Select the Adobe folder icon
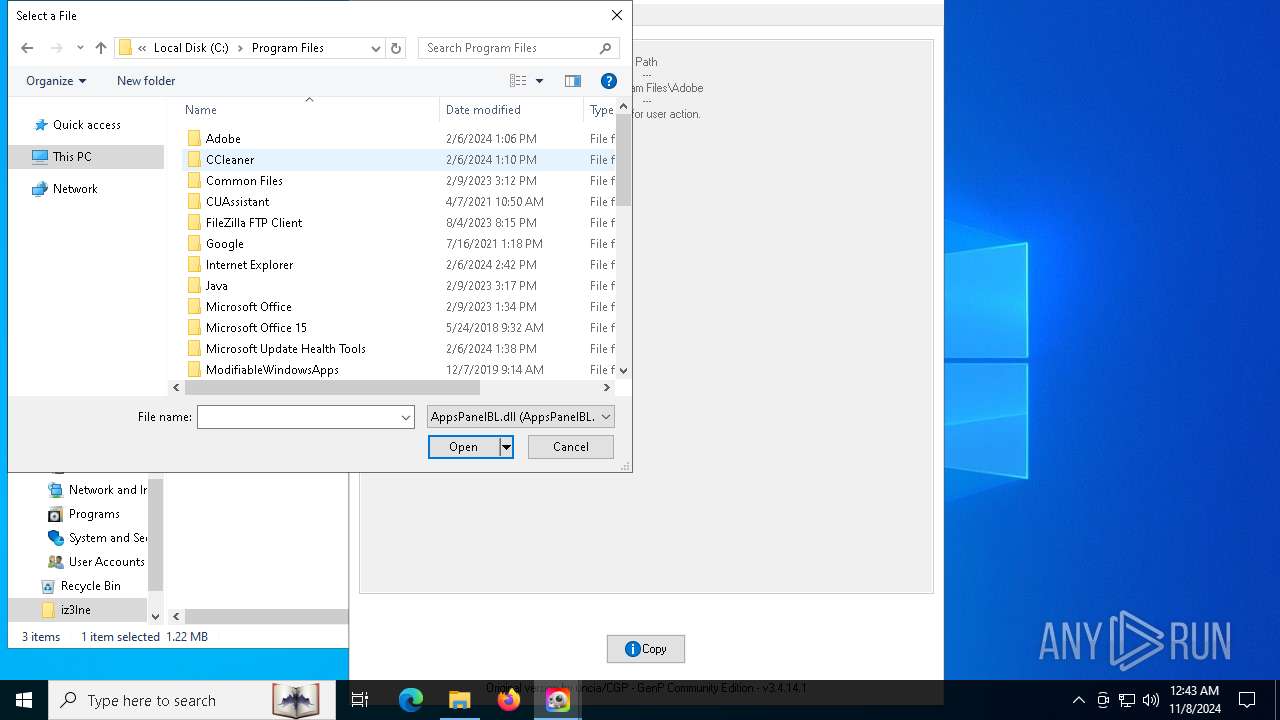The width and height of the screenshot is (1280, 720). (195, 138)
